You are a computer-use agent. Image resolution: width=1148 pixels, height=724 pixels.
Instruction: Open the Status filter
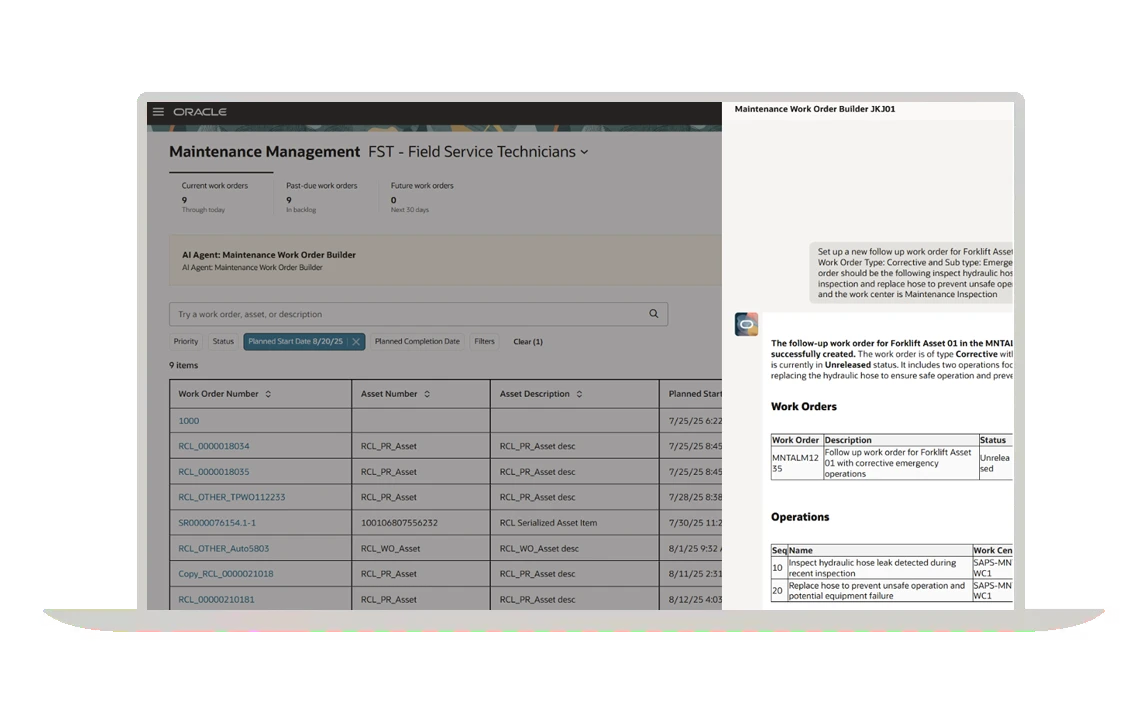[223, 342]
